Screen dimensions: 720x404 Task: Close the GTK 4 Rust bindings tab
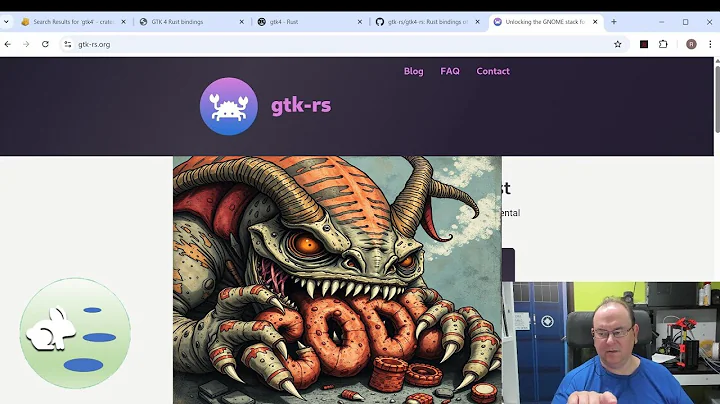click(242, 22)
